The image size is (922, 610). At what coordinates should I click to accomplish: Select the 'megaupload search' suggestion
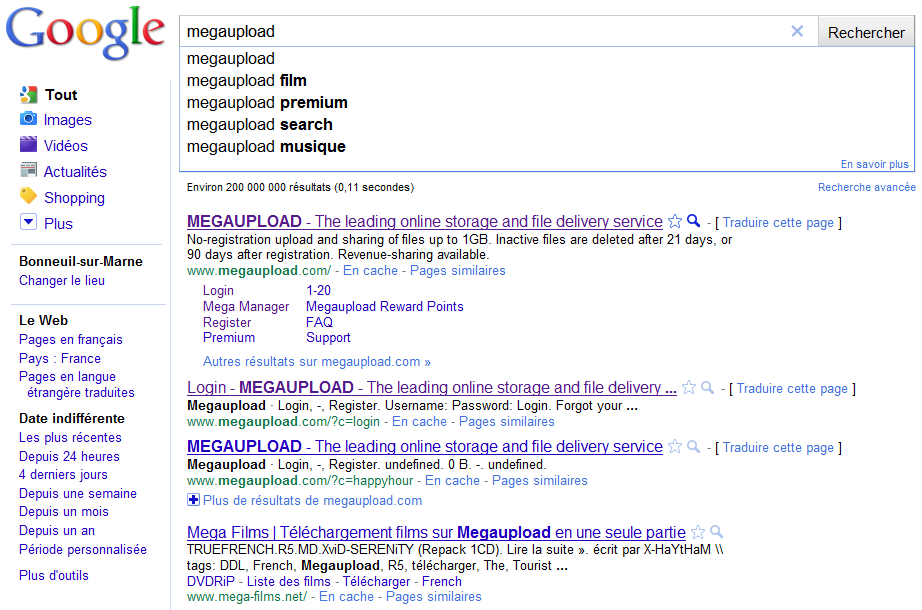click(259, 124)
